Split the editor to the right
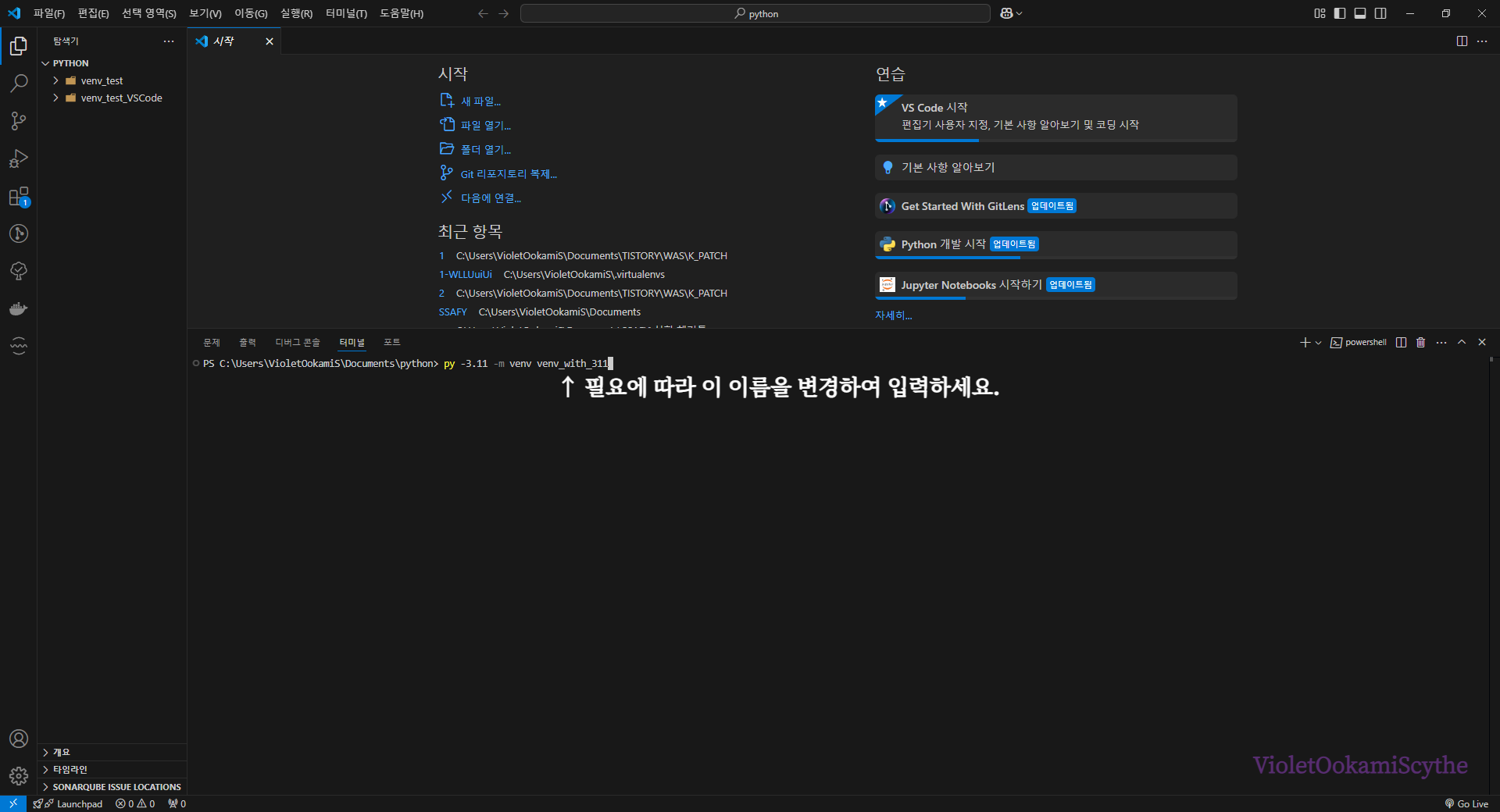The height and width of the screenshot is (812, 1500). point(1462,41)
